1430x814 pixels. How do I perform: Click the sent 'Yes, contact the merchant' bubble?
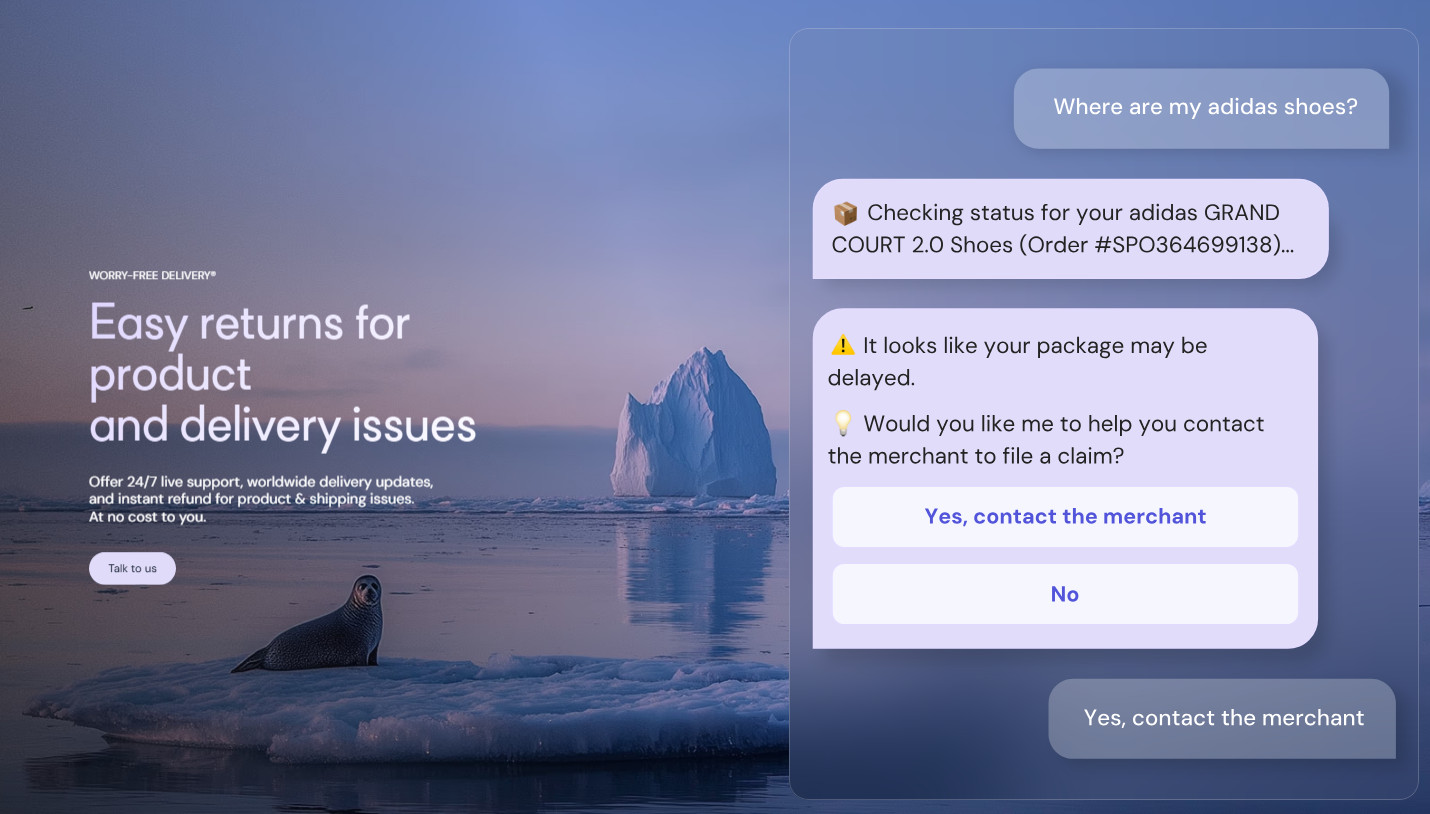coord(1222,718)
